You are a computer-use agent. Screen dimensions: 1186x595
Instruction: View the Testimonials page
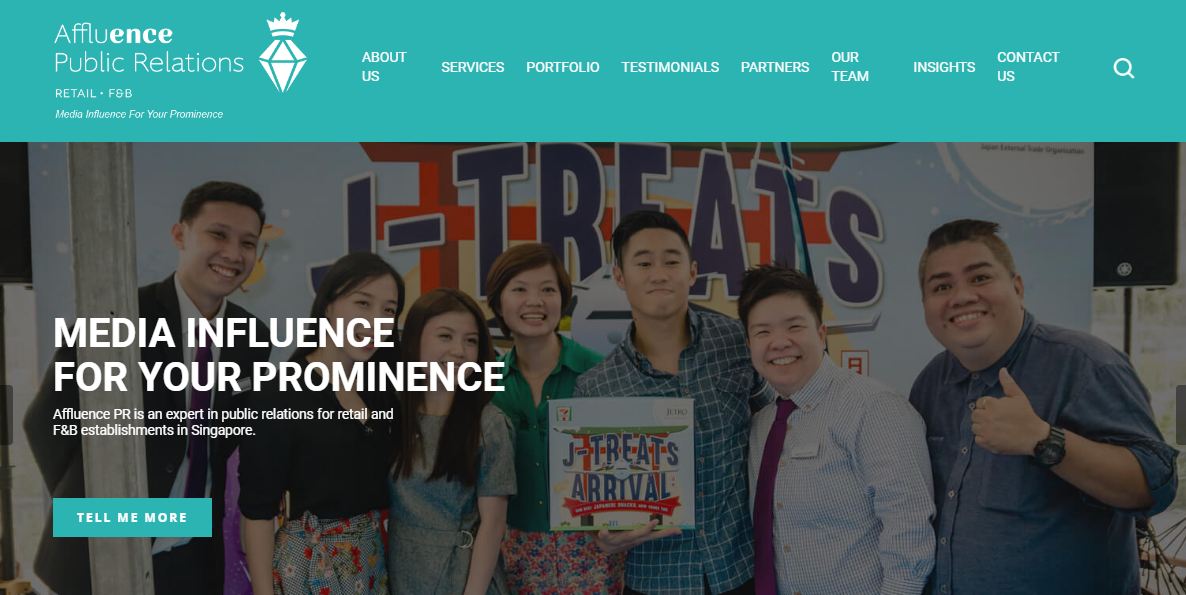[x=670, y=67]
